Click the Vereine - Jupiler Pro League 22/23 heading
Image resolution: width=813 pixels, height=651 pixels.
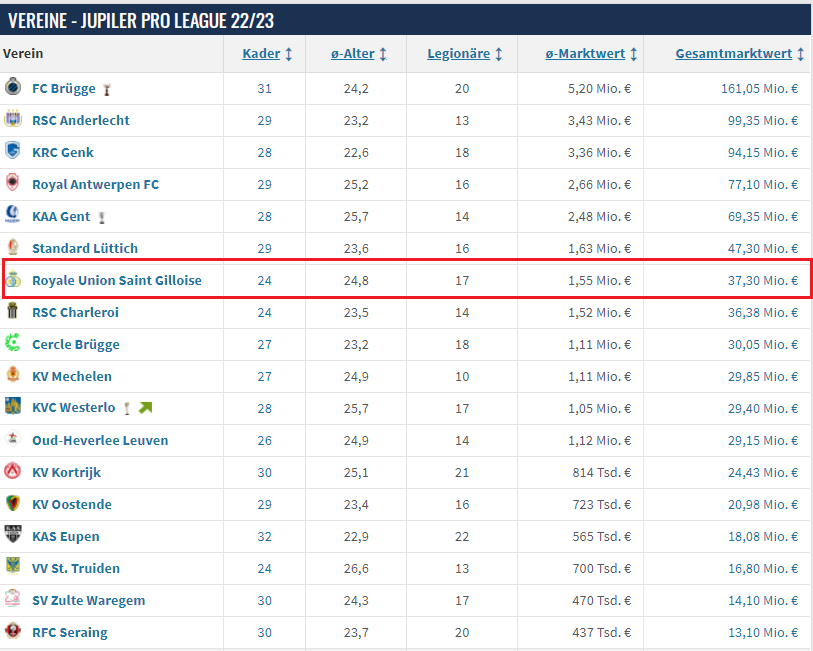pos(141,21)
